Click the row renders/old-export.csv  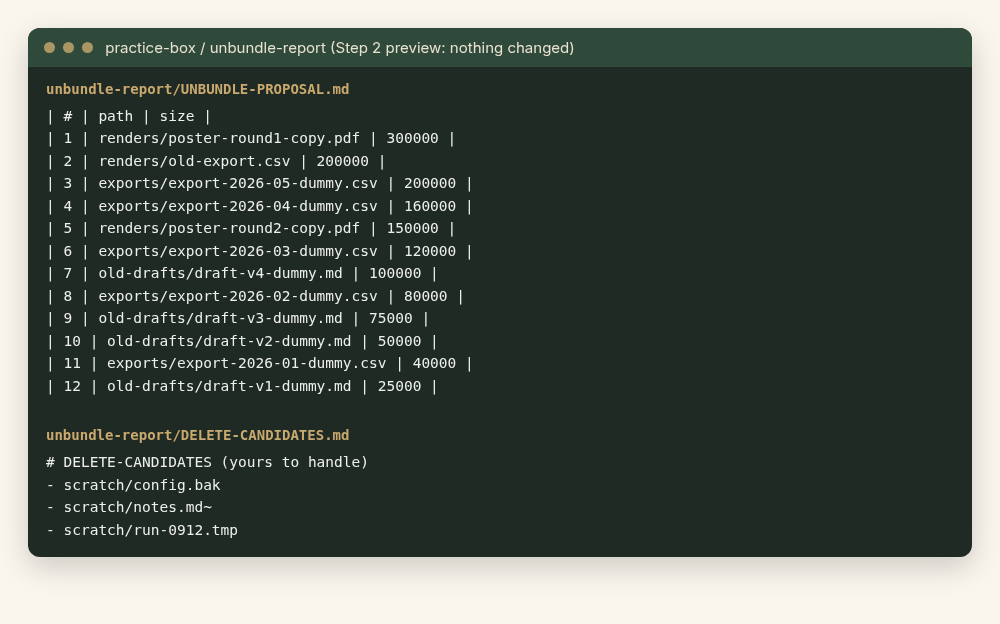click(x=216, y=161)
